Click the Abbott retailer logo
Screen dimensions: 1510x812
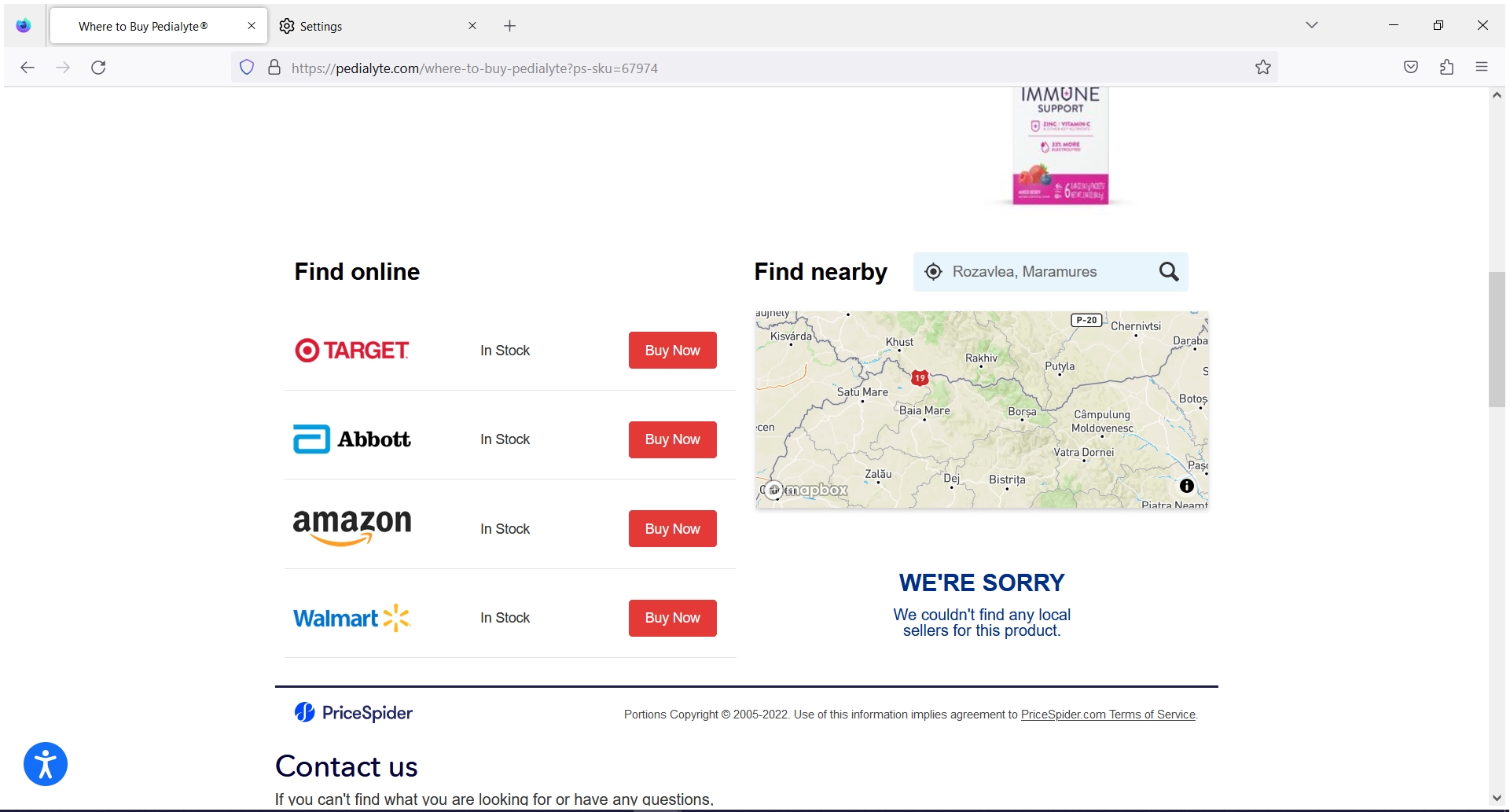(351, 439)
